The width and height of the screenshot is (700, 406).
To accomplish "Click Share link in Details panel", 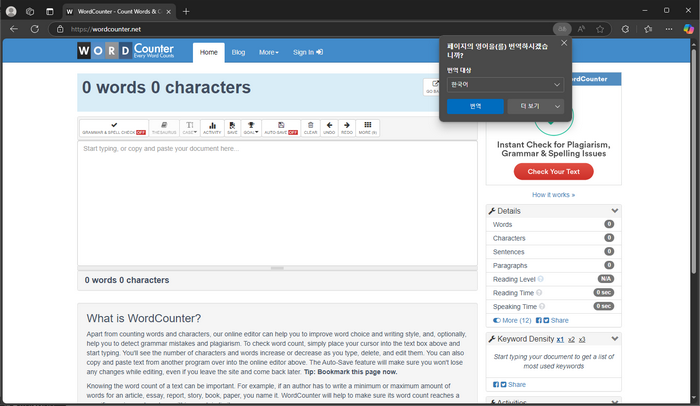I will tap(559, 320).
